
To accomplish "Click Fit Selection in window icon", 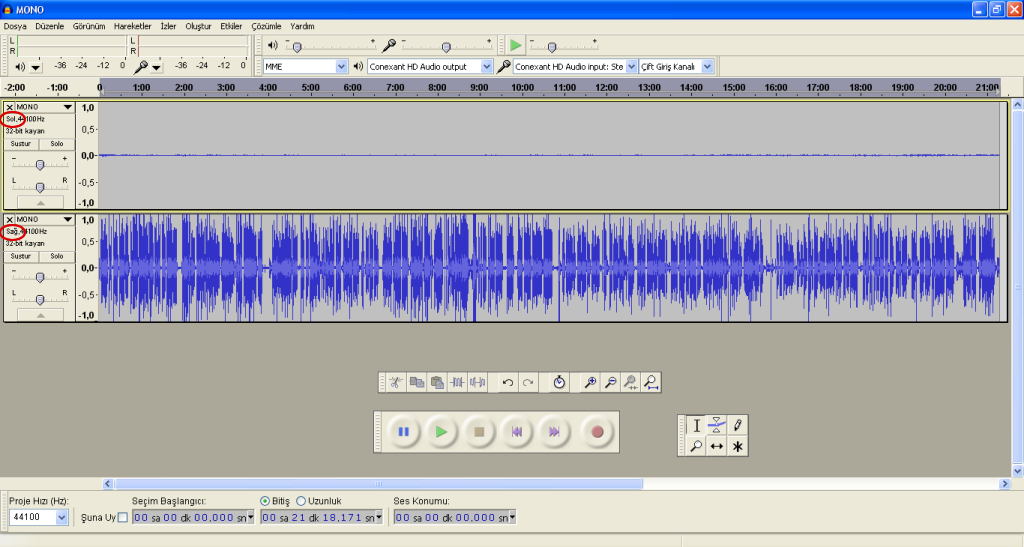I will point(630,383).
